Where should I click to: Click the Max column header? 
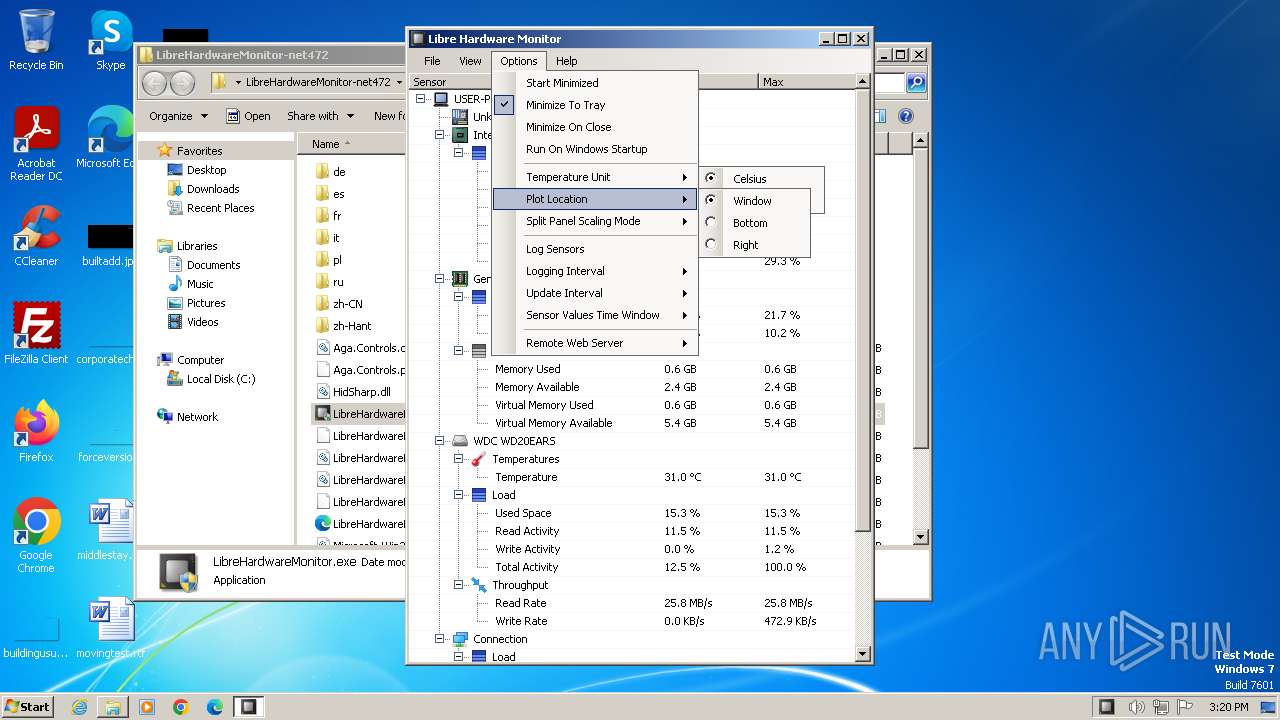click(807, 82)
